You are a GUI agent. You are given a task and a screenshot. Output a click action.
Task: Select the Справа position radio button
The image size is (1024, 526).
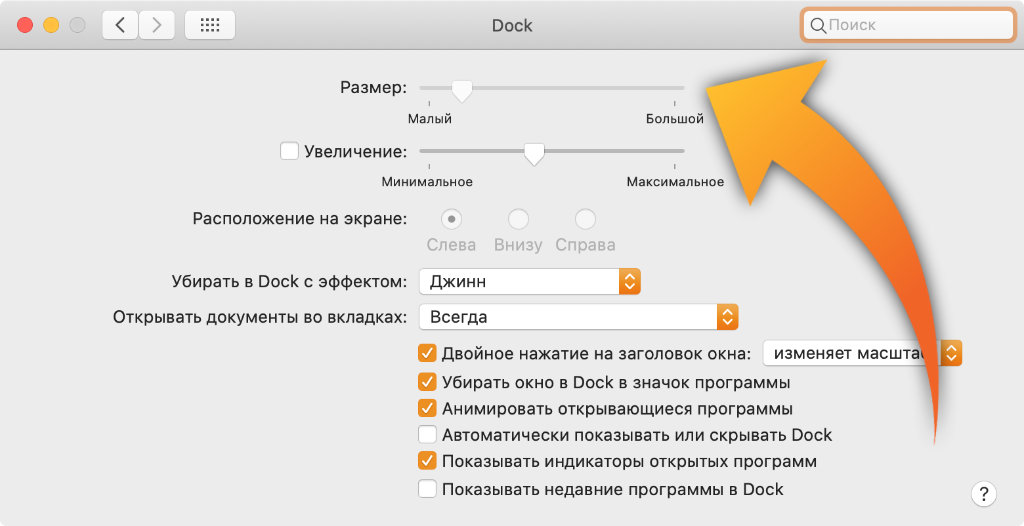pos(585,219)
